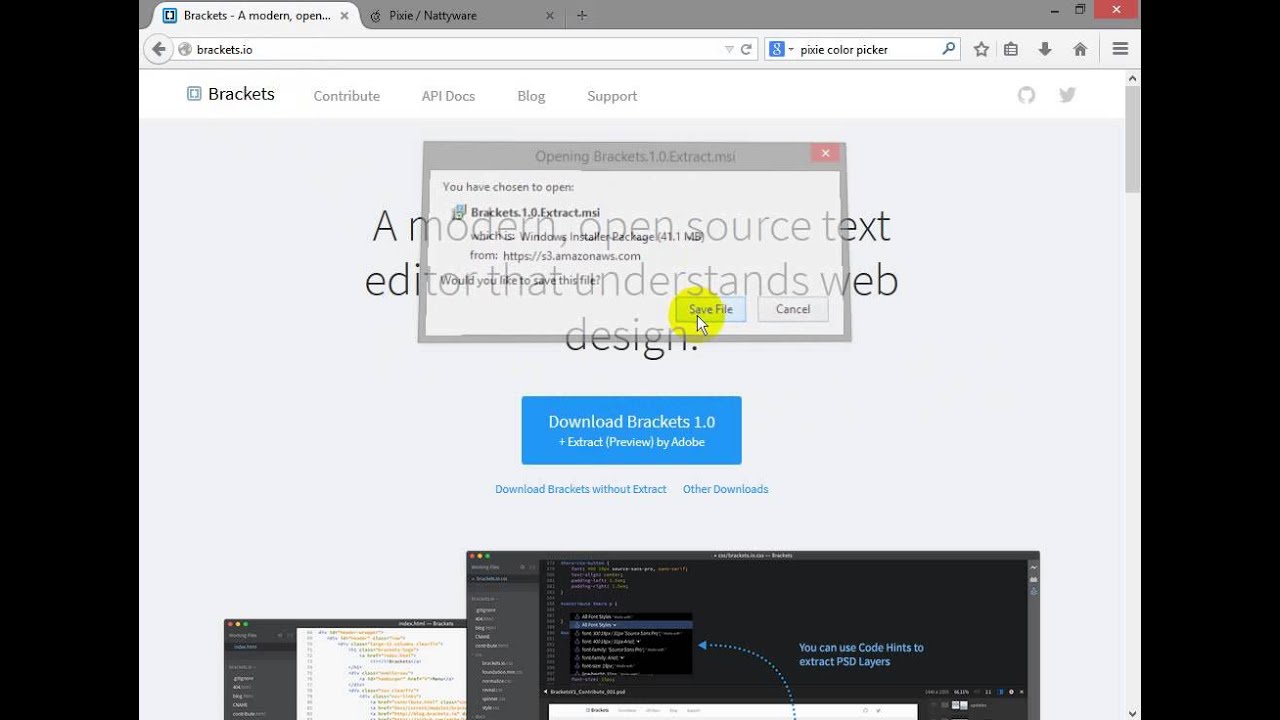The image size is (1280, 720).
Task: Expand the URL history dropdown arrow
Action: click(729, 49)
